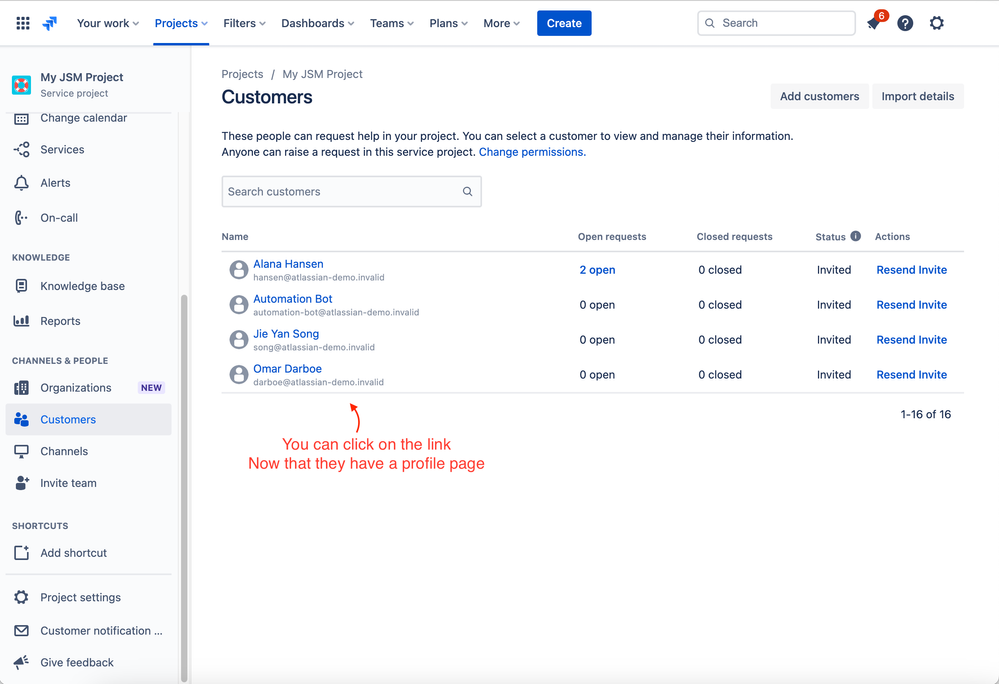Image resolution: width=999 pixels, height=684 pixels.
Task: Select Channels in the sidebar
Action: click(x=64, y=451)
